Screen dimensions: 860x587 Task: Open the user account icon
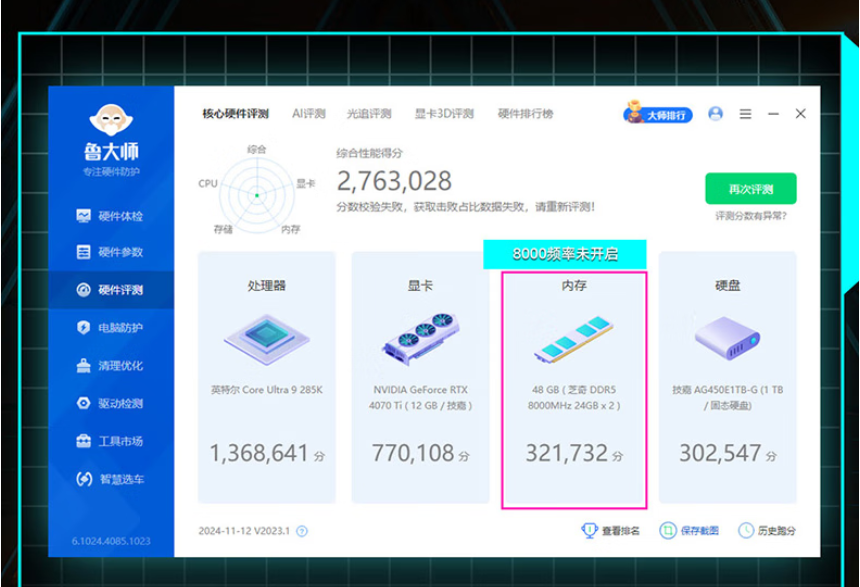(x=715, y=114)
